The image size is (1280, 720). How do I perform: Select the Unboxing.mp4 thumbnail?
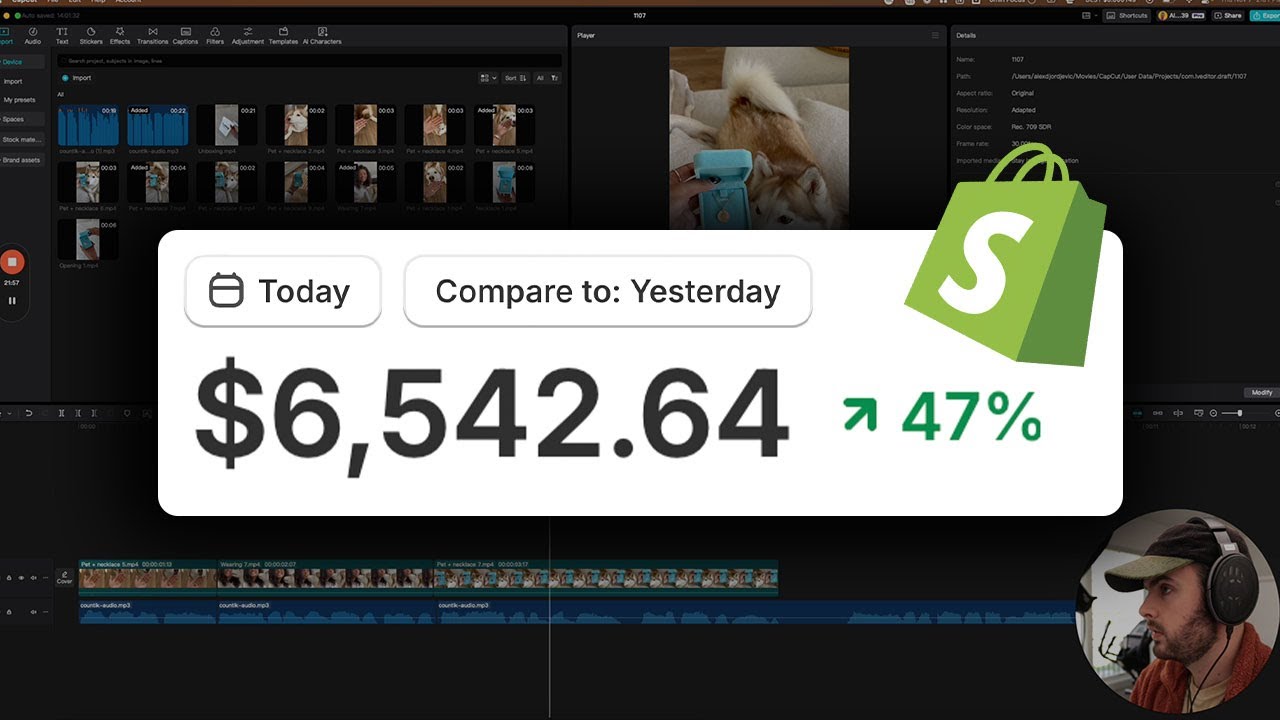point(227,126)
